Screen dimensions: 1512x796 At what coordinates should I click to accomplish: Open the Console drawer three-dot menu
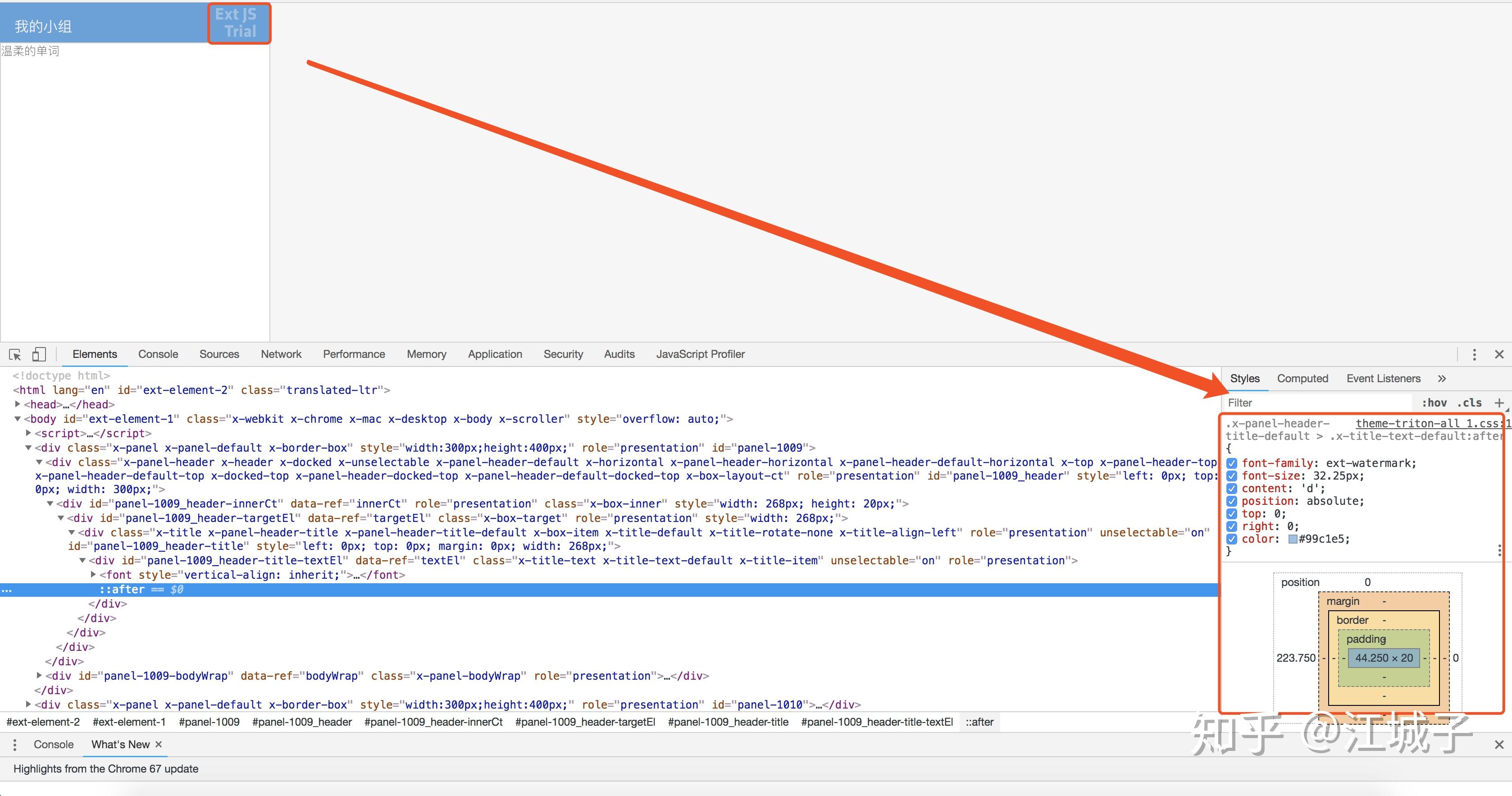point(15,744)
